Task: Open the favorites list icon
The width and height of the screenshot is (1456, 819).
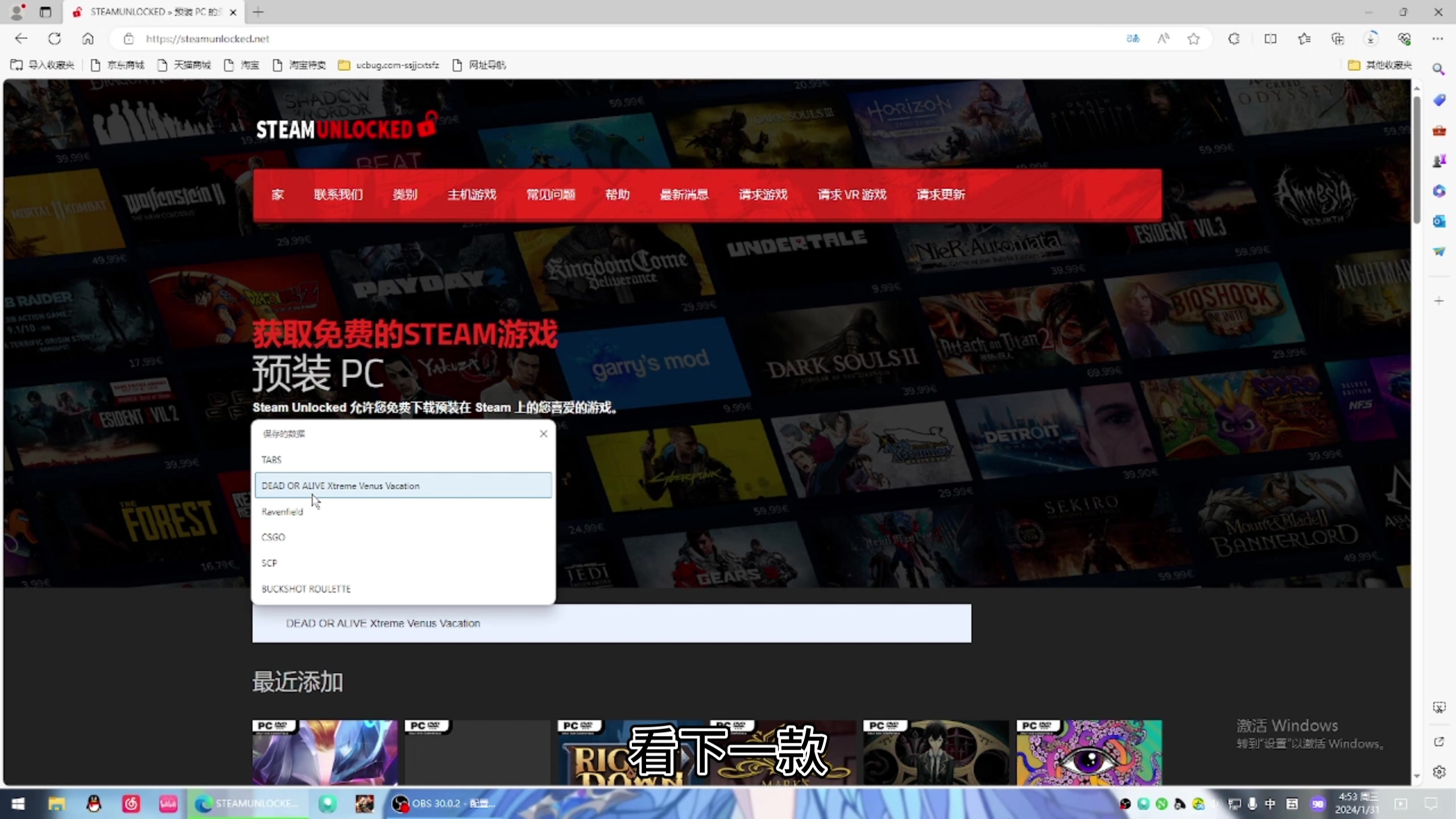Action: [x=1304, y=39]
